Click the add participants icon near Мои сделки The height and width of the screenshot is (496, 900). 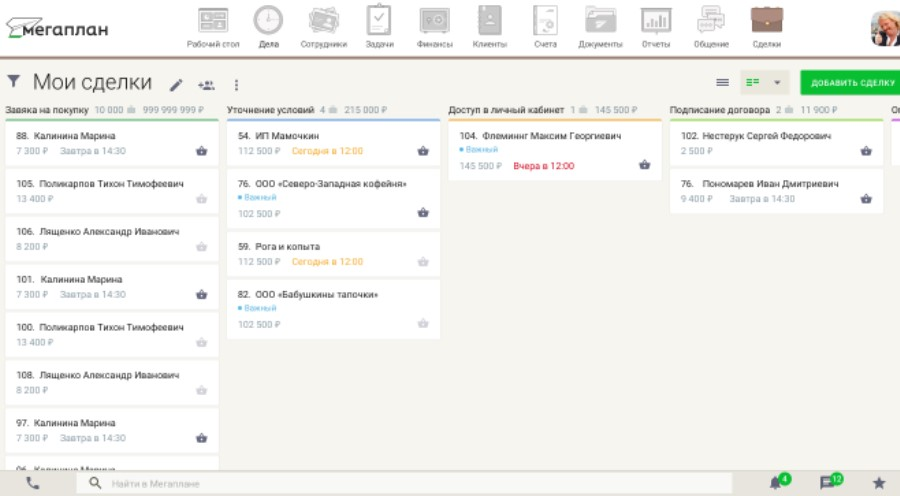pyautogui.click(x=206, y=85)
